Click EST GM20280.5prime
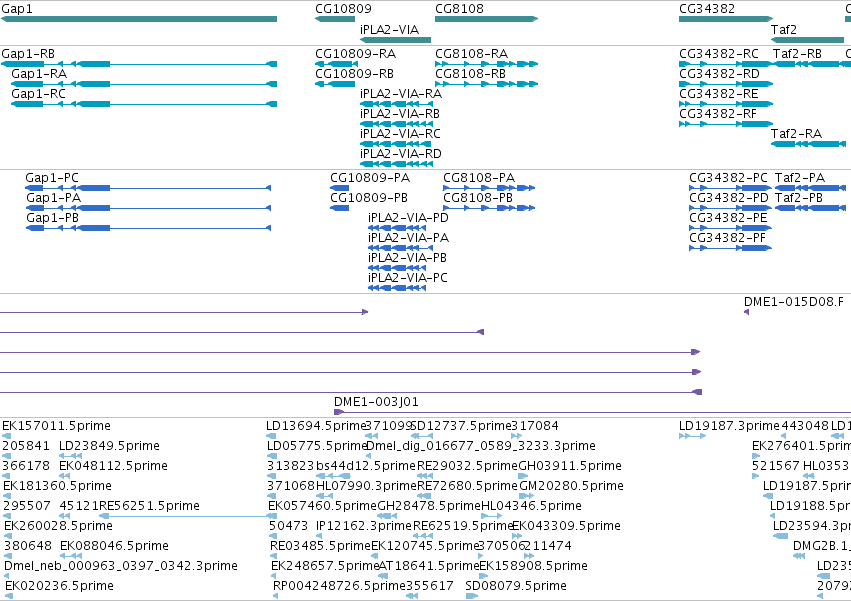Screen dimensions: 851x601 525,496
